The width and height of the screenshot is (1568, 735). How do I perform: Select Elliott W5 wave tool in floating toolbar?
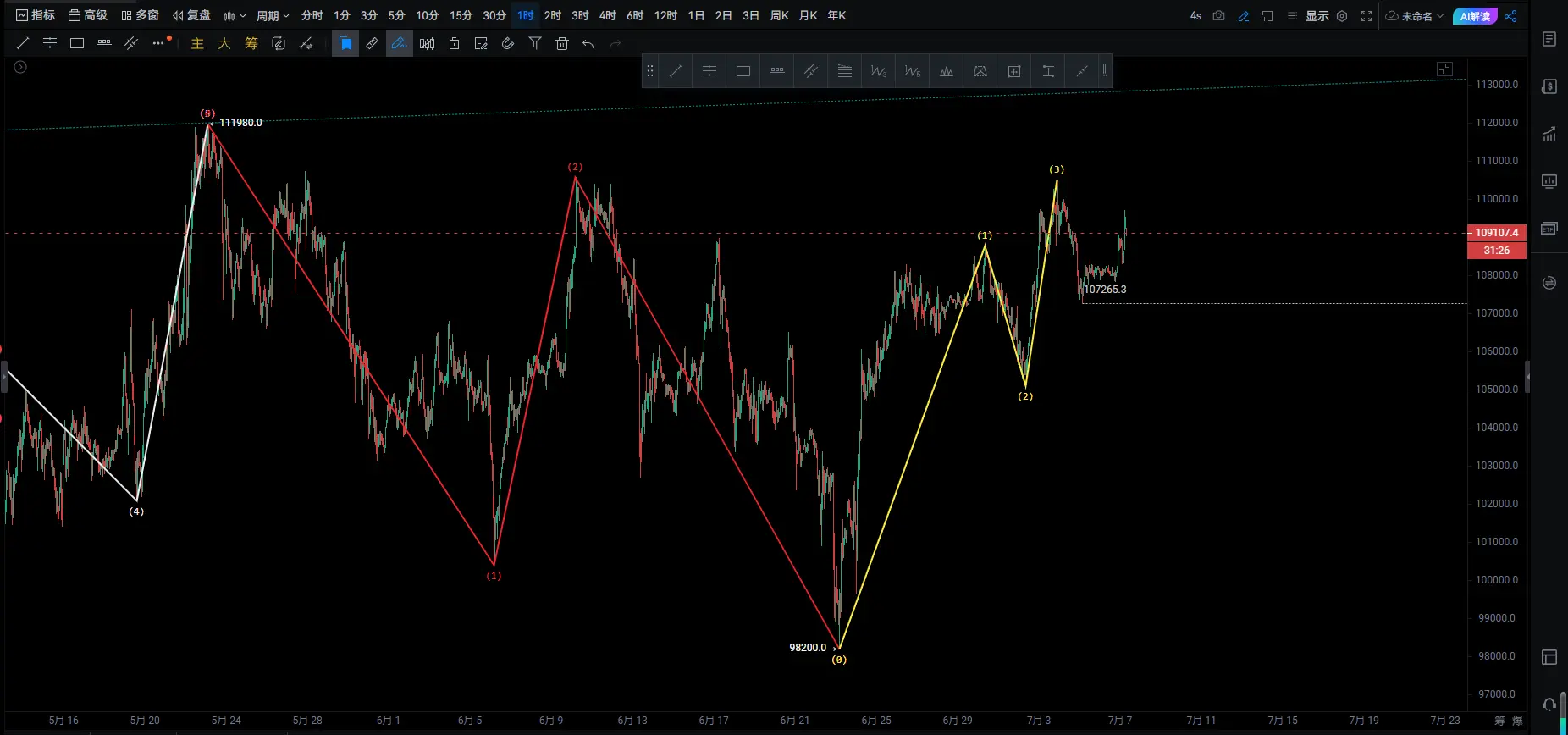(913, 71)
